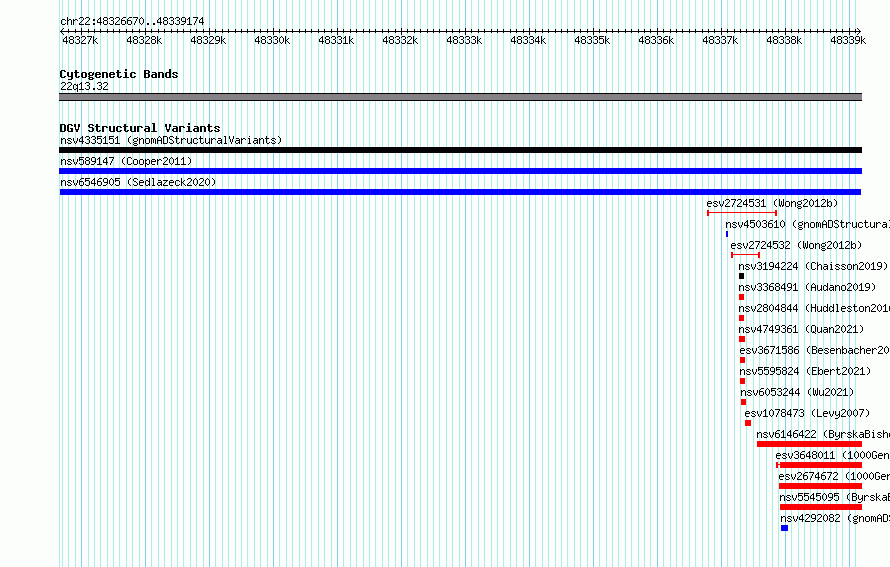Open nsv6146422 ByrskaBishop variant label

pyautogui.click(x=823, y=434)
